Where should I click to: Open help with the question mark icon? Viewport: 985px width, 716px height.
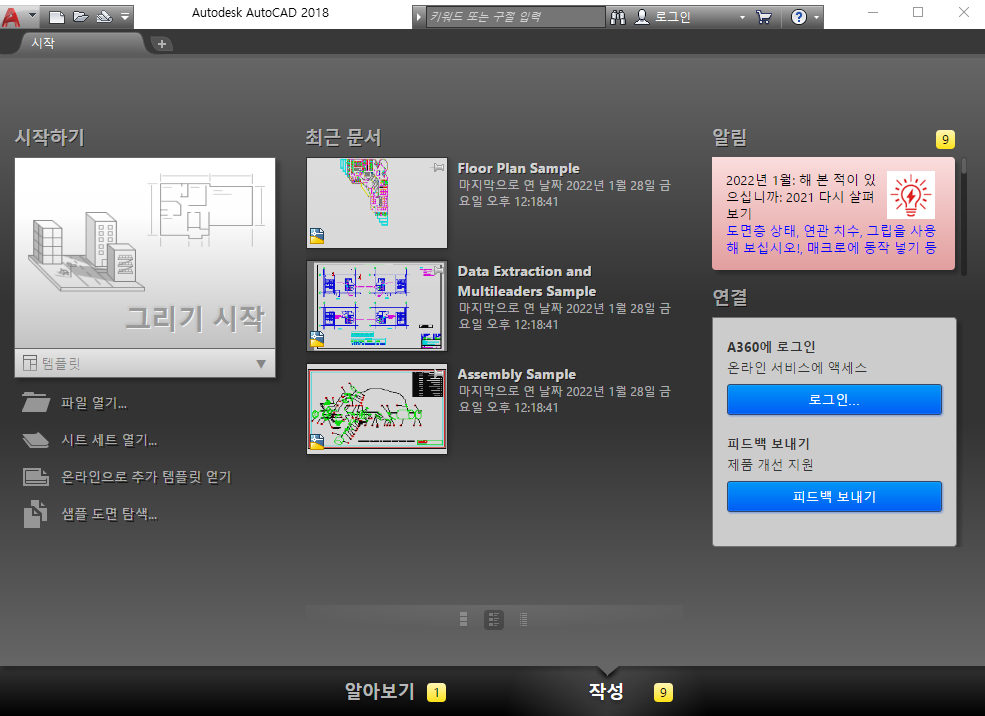pyautogui.click(x=798, y=17)
